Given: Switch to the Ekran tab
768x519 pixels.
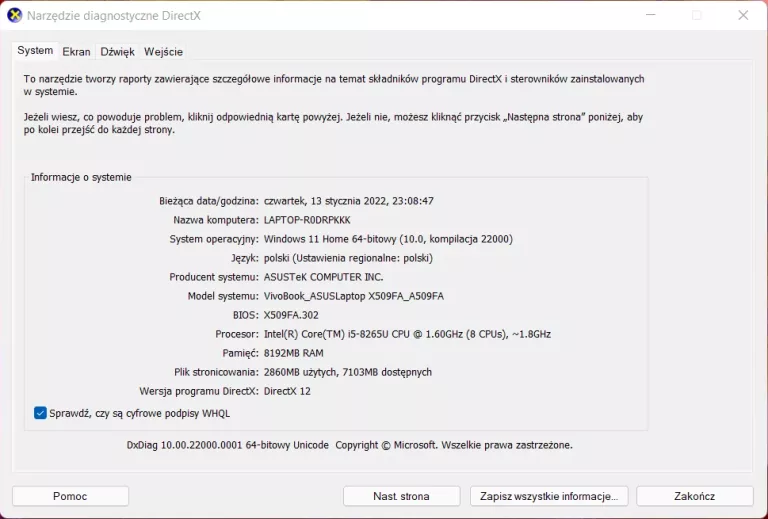Looking at the screenshot, I should (76, 51).
